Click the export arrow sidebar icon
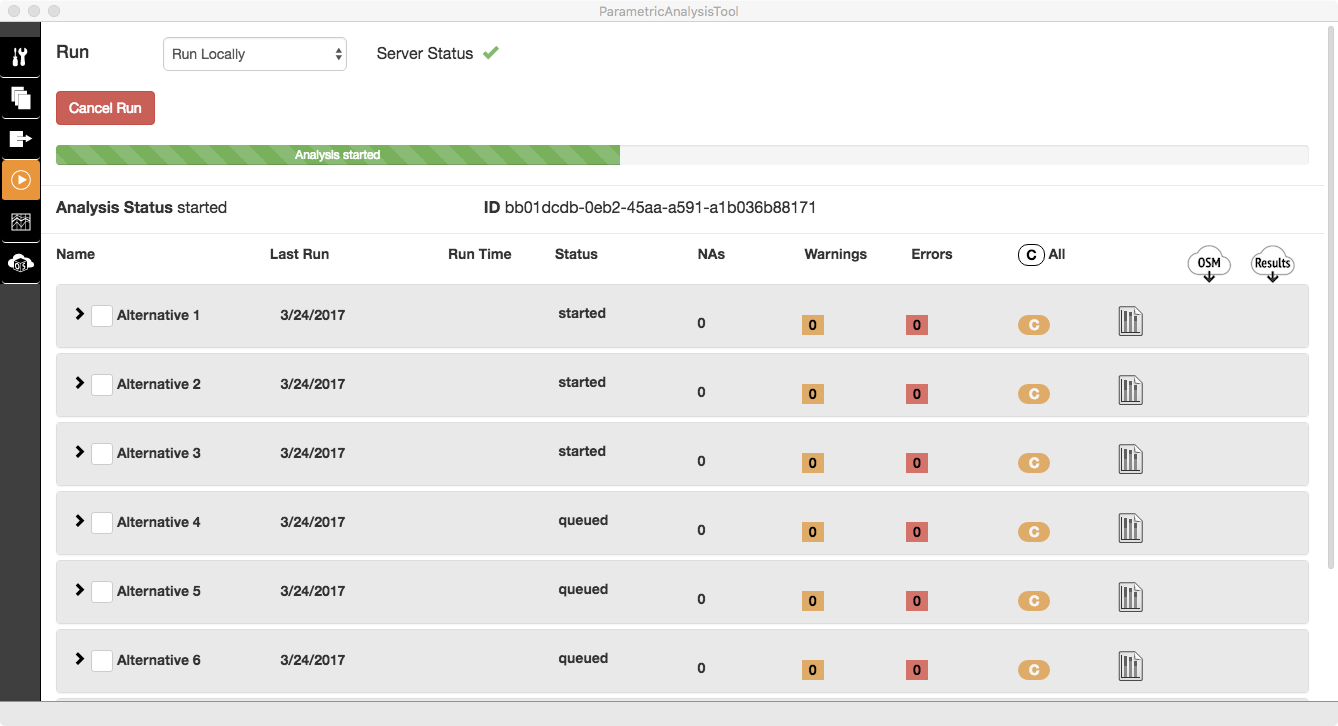Viewport: 1338px width, 726px height. pyautogui.click(x=20, y=139)
